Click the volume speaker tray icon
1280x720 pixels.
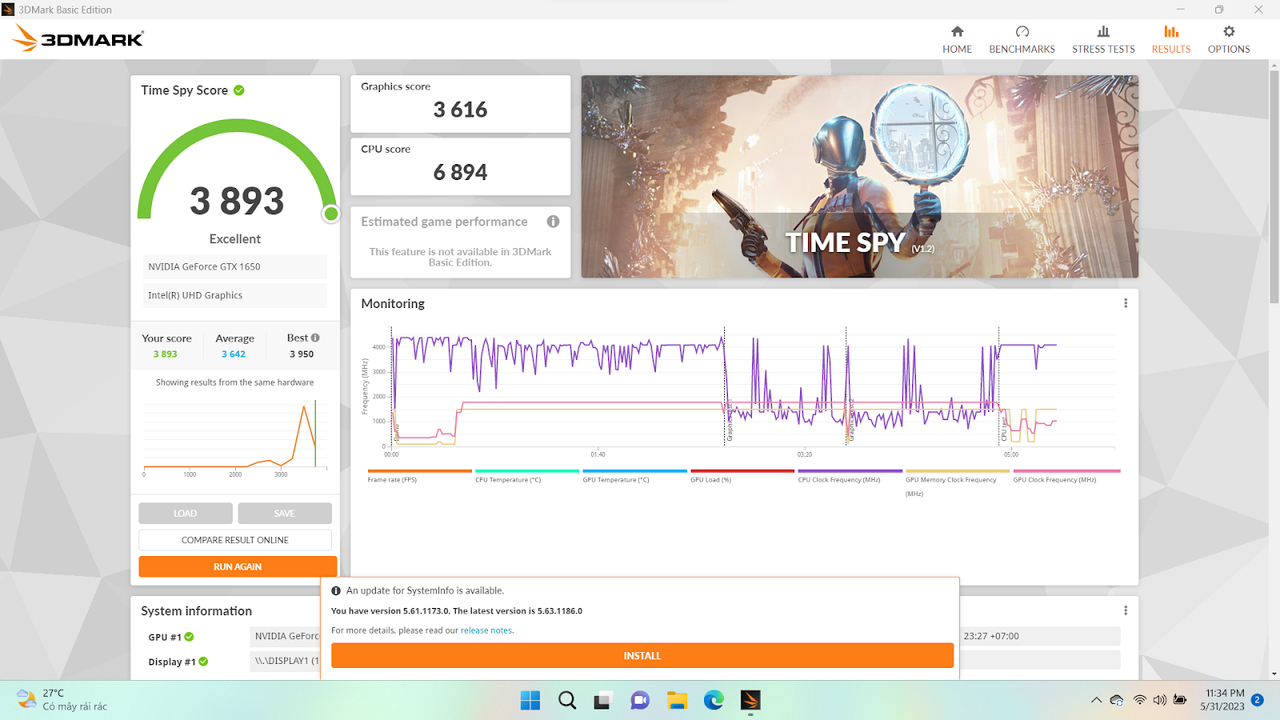(x=1160, y=700)
